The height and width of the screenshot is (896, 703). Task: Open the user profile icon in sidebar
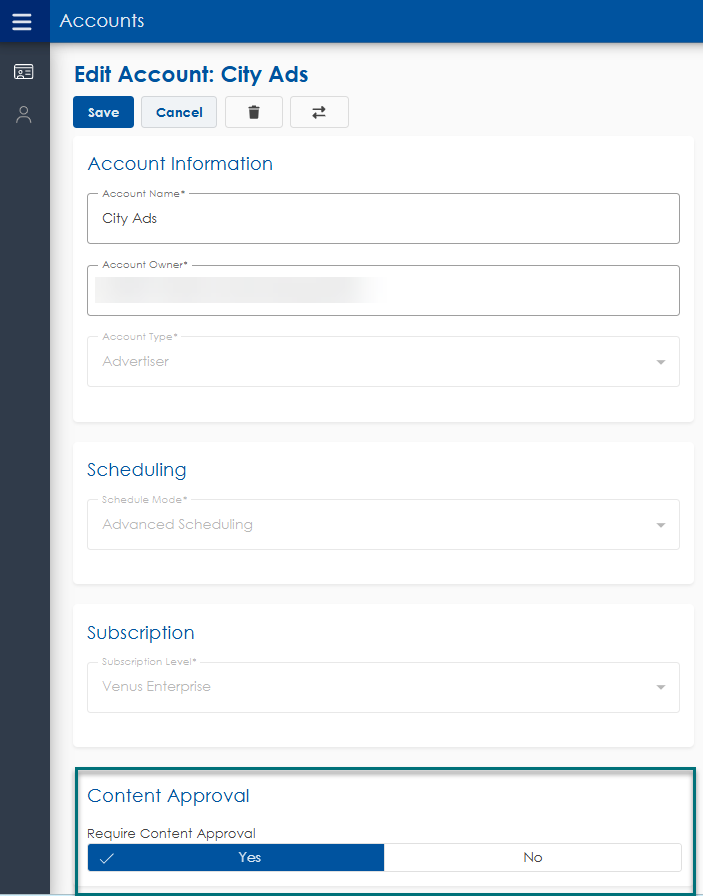click(24, 115)
